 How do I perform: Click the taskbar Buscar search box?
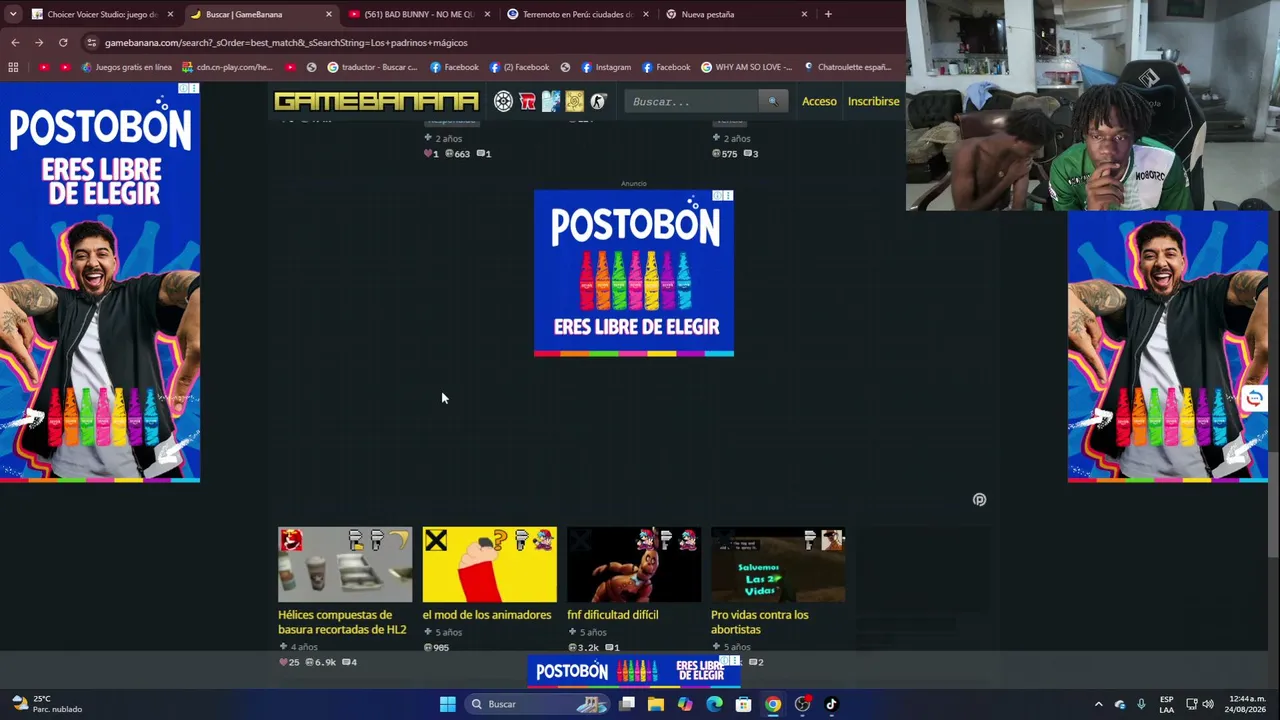coord(538,704)
